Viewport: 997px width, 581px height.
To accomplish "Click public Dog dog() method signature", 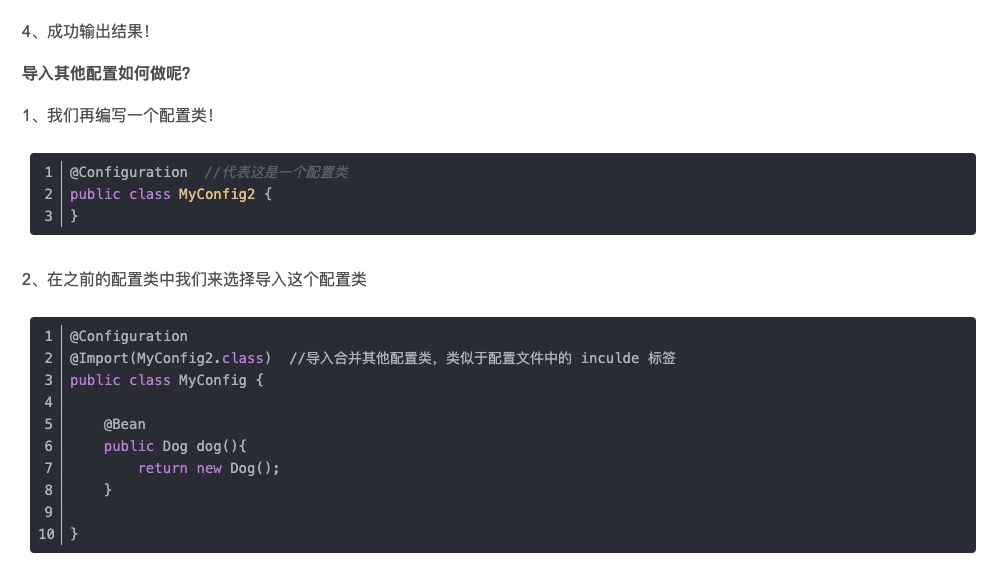I will tap(175, 446).
